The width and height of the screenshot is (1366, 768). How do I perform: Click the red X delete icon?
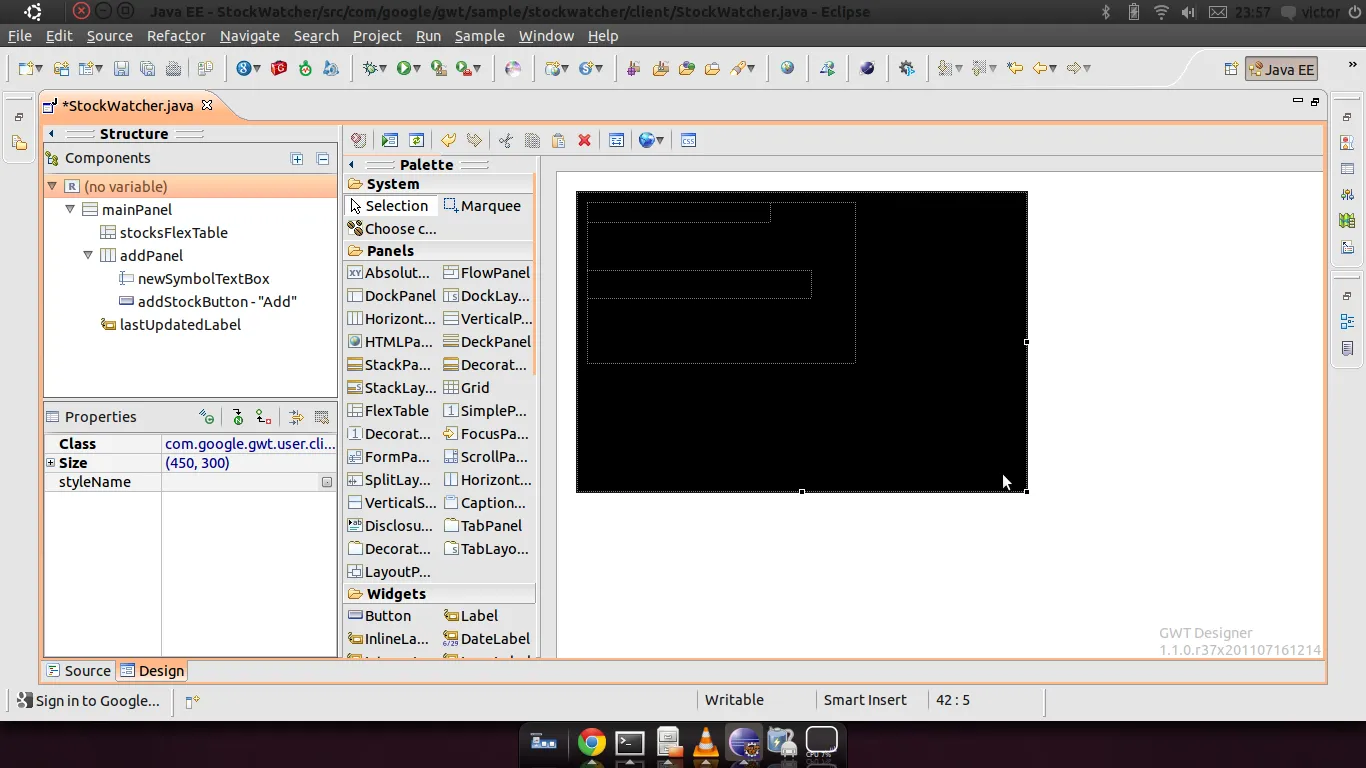(585, 141)
